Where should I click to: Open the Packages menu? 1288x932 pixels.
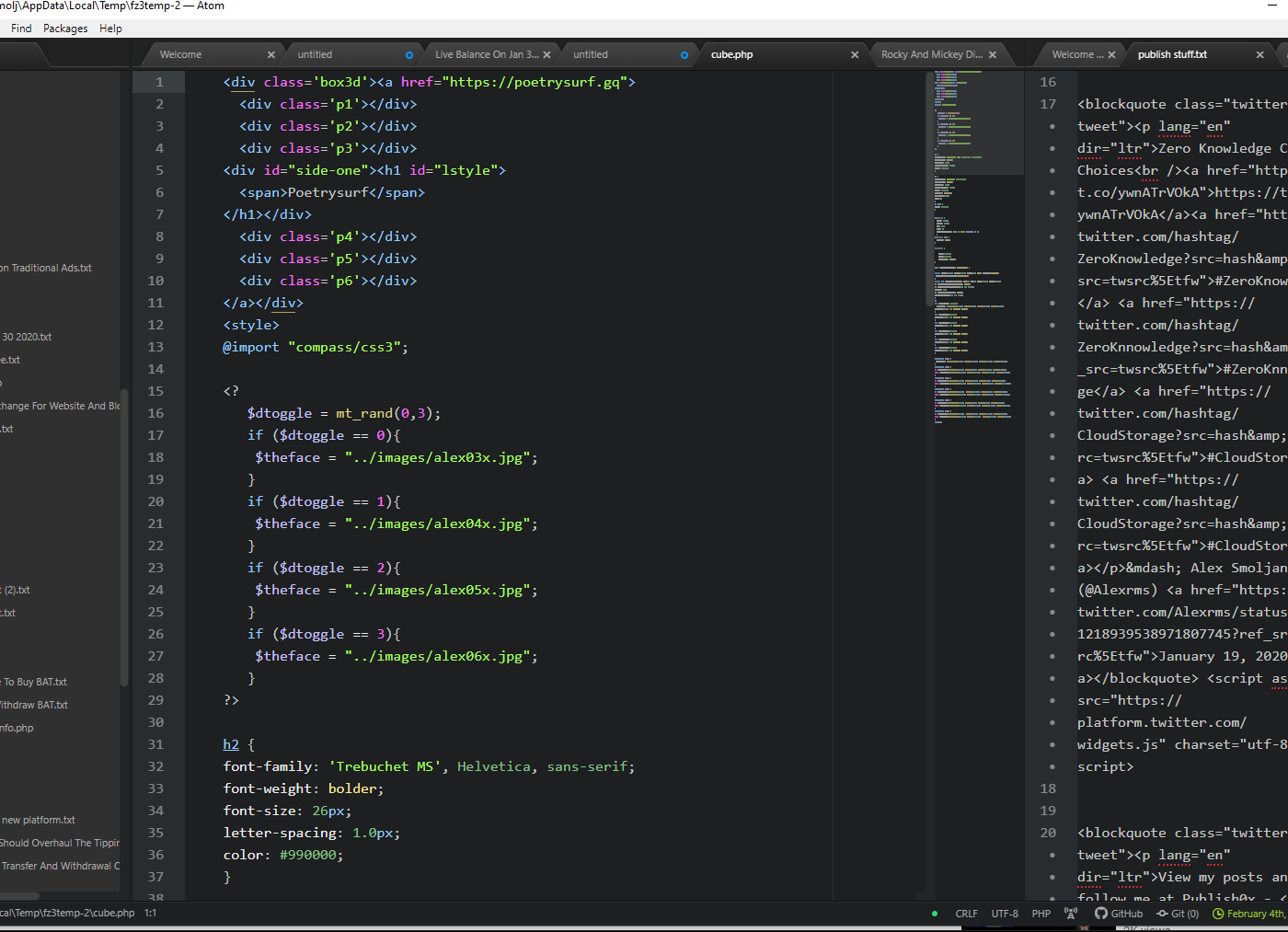click(65, 29)
